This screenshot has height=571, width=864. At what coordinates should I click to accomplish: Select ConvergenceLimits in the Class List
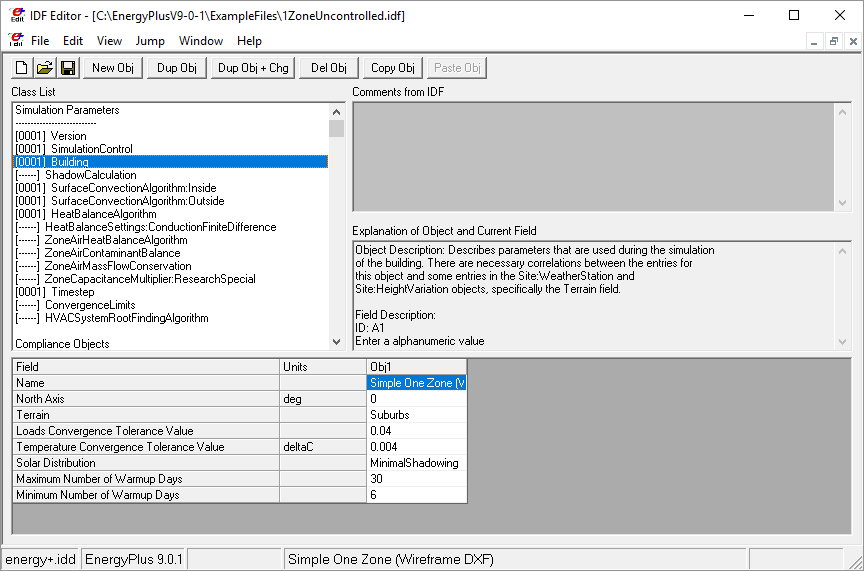[171, 305]
